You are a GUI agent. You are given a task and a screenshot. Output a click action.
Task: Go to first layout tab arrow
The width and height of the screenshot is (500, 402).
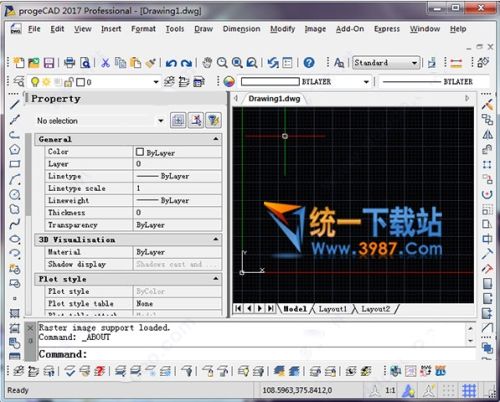[x=238, y=309]
